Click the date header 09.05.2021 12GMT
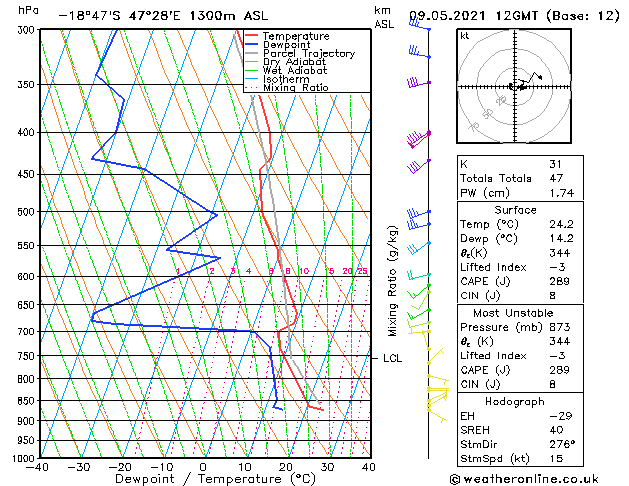This screenshot has height=486, width=629. (x=473, y=16)
